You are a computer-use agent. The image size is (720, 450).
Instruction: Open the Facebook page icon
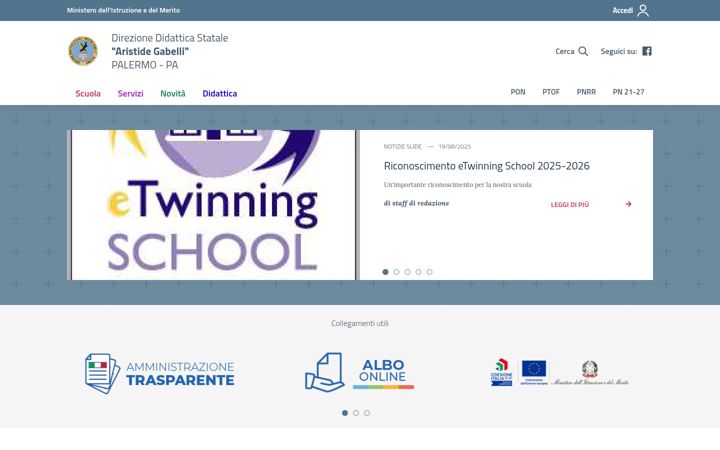[647, 51]
